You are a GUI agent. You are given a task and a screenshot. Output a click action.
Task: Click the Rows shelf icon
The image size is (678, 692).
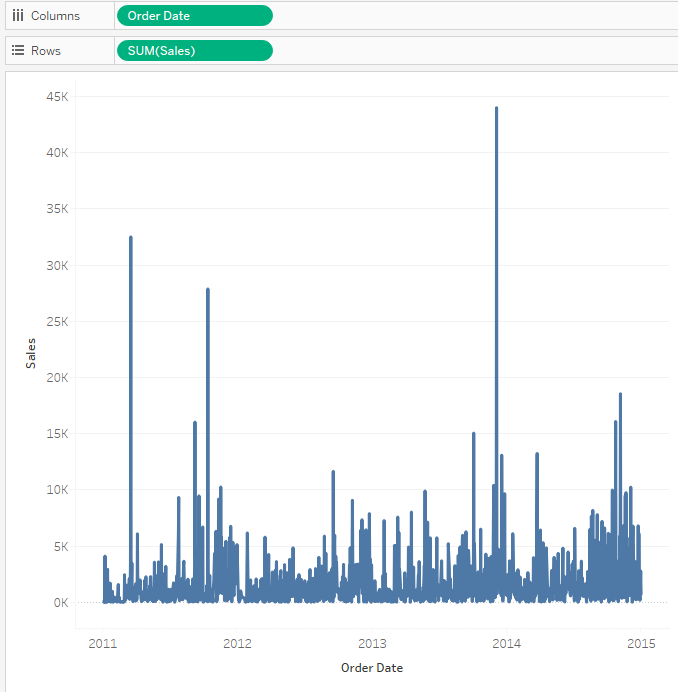[17, 51]
